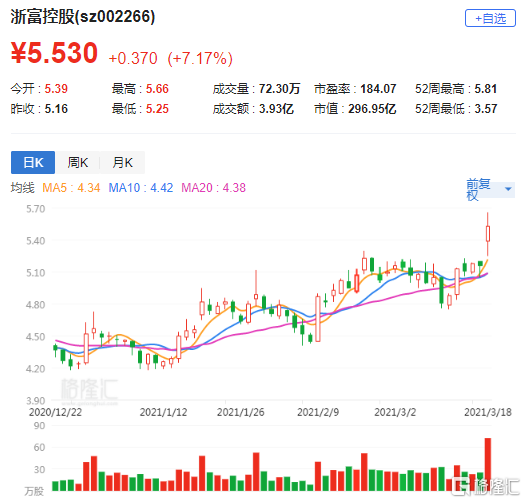Click the 90 volume axis label
The height and width of the screenshot is (503, 526).
(x=39, y=425)
